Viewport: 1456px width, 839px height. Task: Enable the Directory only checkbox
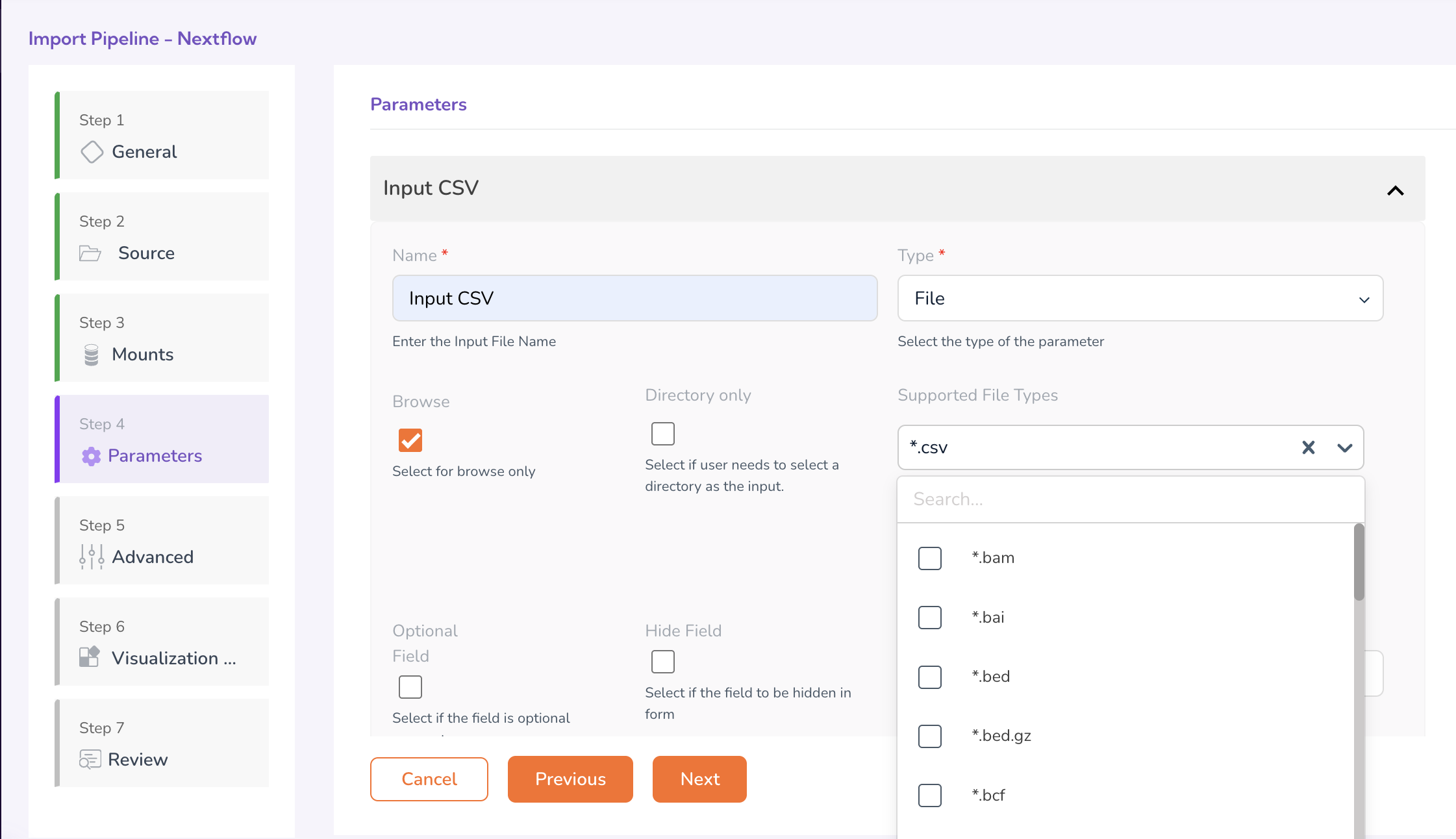663,434
